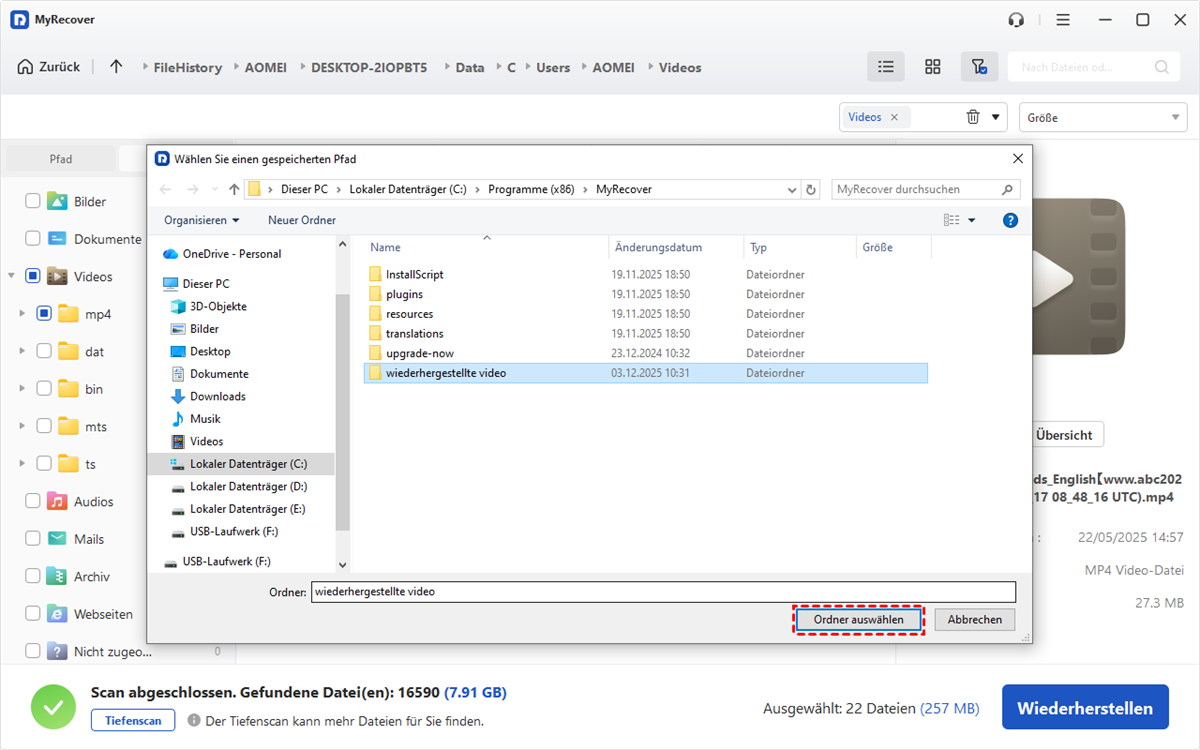Open the Organisieren dropdown menu
Screen dimensions: 1200x750
pyautogui.click(x=202, y=220)
